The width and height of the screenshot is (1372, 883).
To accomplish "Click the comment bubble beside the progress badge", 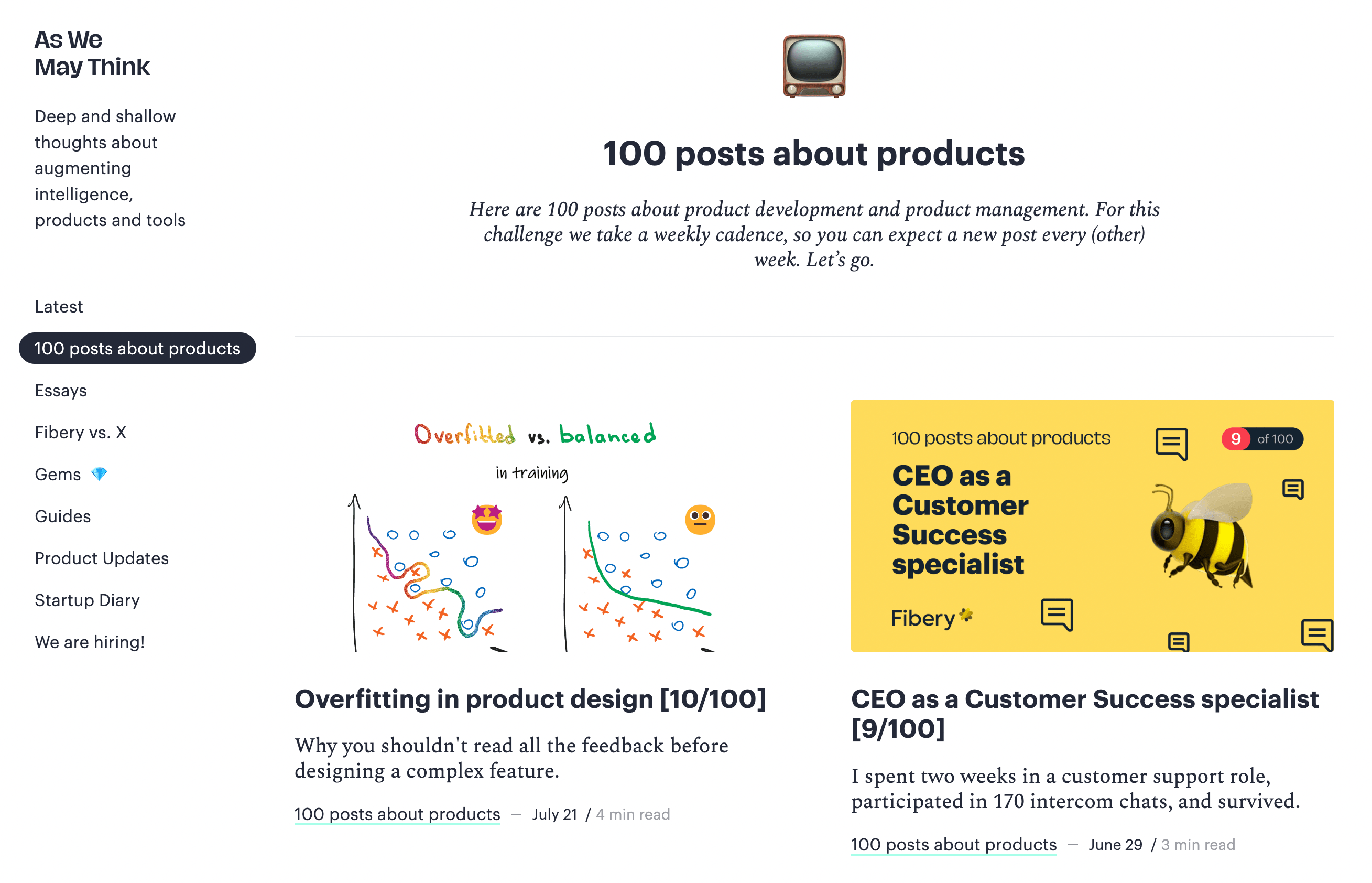I will pyautogui.click(x=1172, y=443).
